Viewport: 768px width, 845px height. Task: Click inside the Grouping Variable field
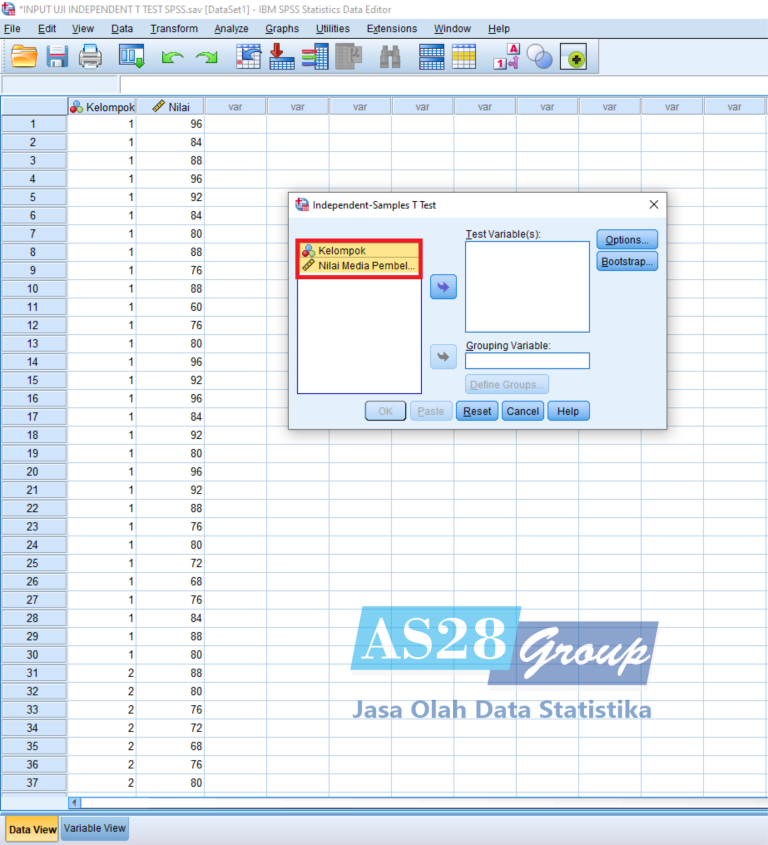[x=527, y=361]
